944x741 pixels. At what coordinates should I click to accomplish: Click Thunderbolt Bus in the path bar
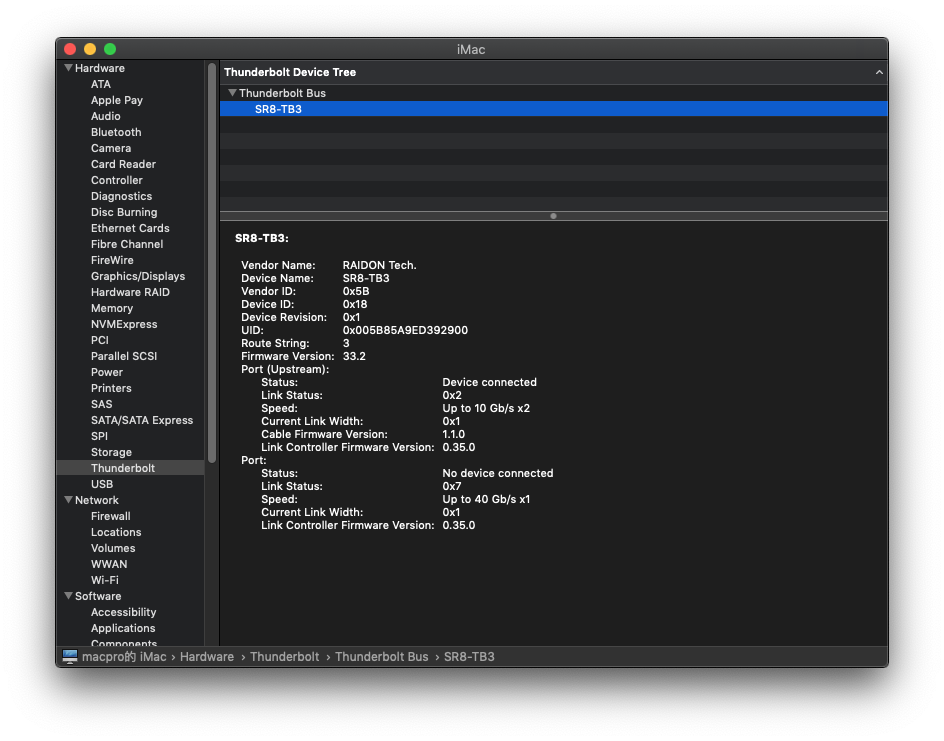pos(381,657)
